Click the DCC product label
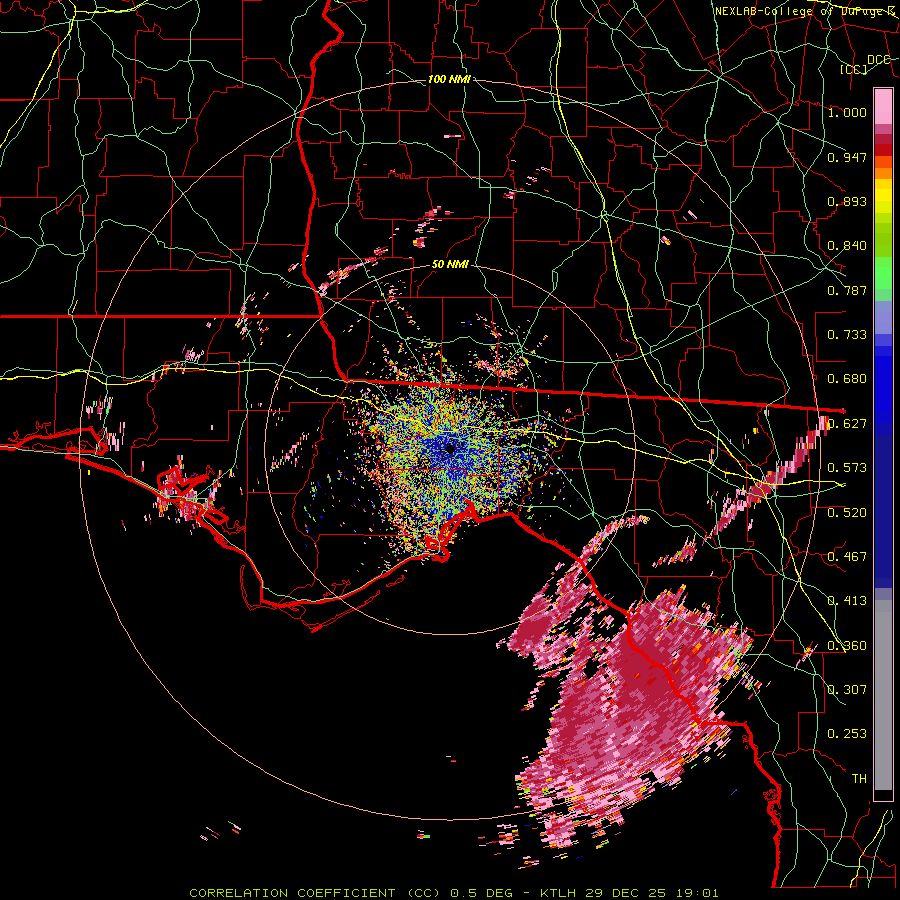Viewport: 900px width, 900px height. [879, 60]
